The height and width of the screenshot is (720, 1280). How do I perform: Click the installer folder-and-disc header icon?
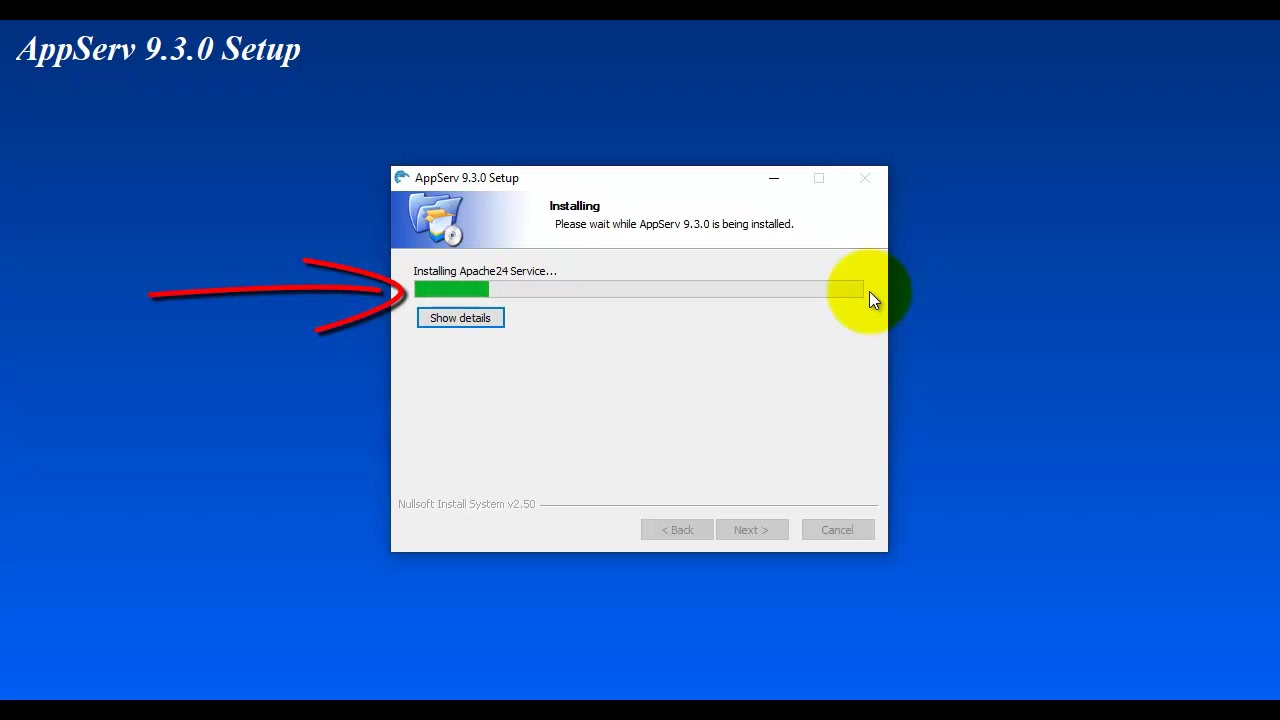[x=436, y=219]
